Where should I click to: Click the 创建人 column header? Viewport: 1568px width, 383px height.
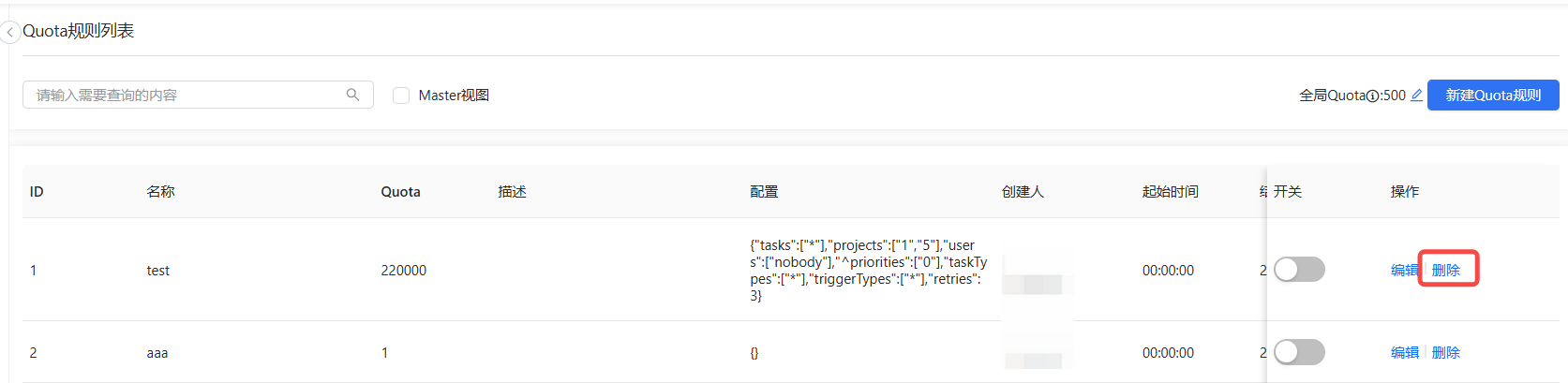[x=1023, y=192]
